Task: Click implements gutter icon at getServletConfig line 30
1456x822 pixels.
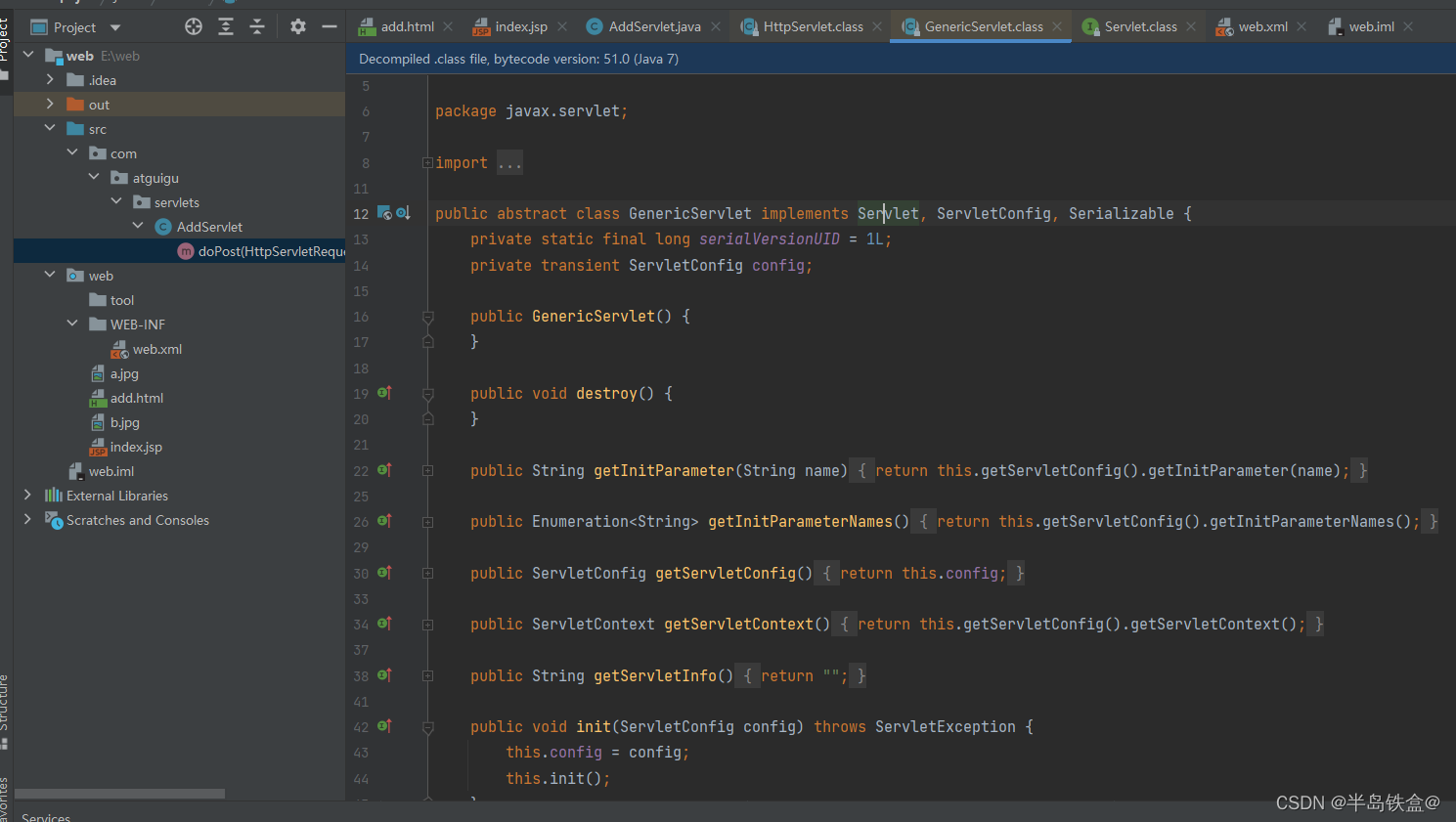Action: click(384, 573)
